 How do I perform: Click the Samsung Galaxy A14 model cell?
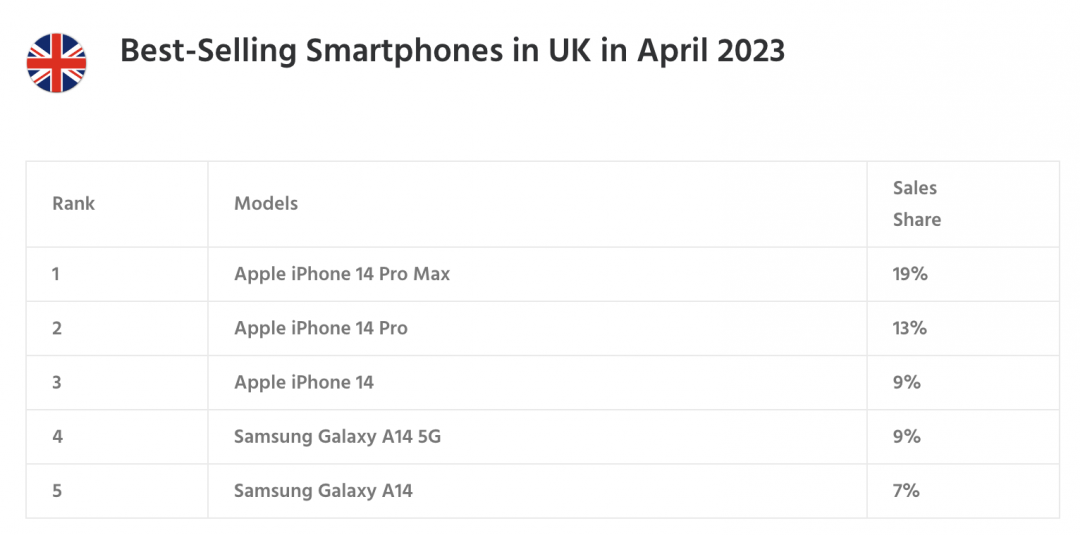coord(323,490)
